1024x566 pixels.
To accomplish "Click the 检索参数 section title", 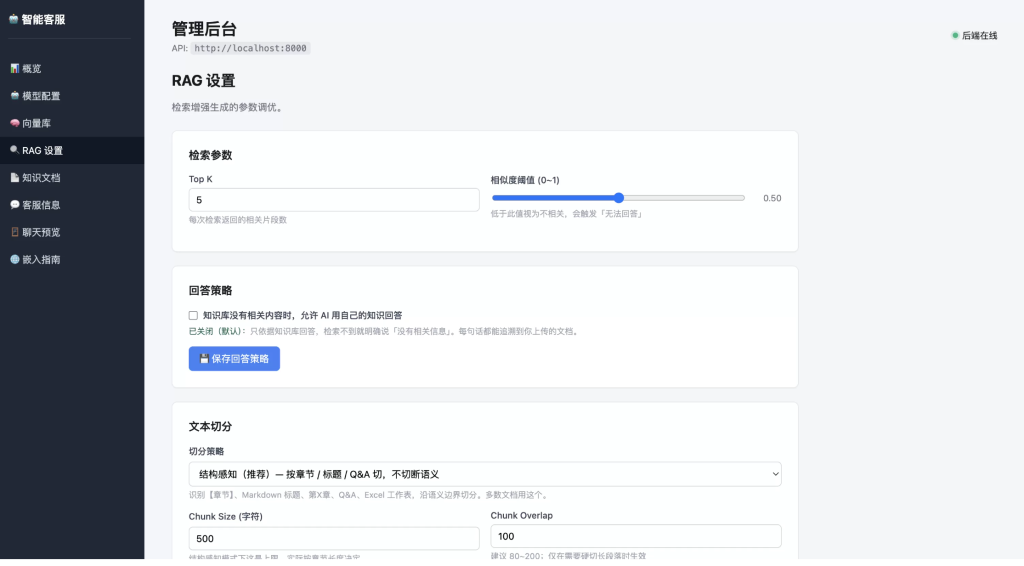I will click(x=210, y=155).
